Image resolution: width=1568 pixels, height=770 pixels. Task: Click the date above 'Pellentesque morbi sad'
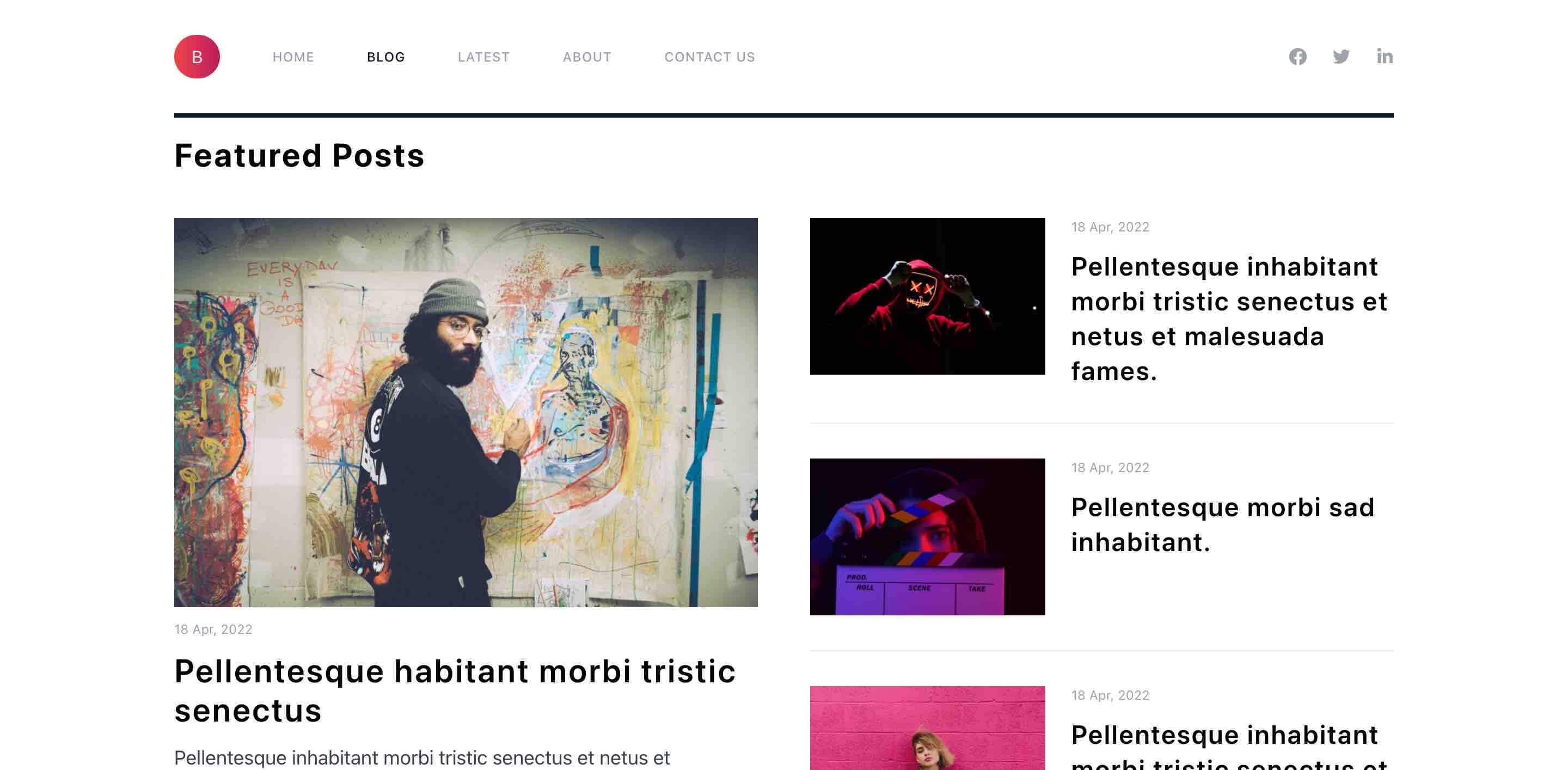click(1110, 467)
